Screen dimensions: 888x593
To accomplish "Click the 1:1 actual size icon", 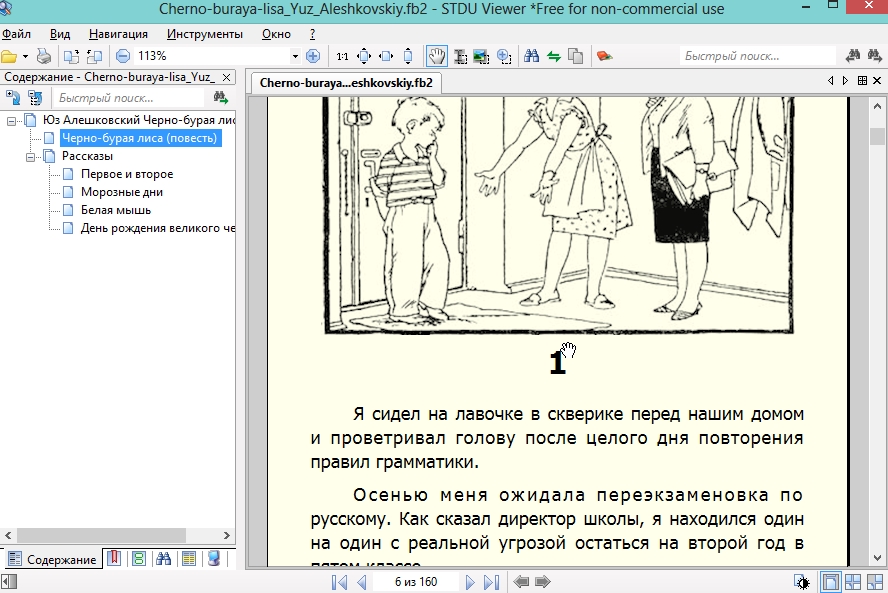I will tap(344, 57).
